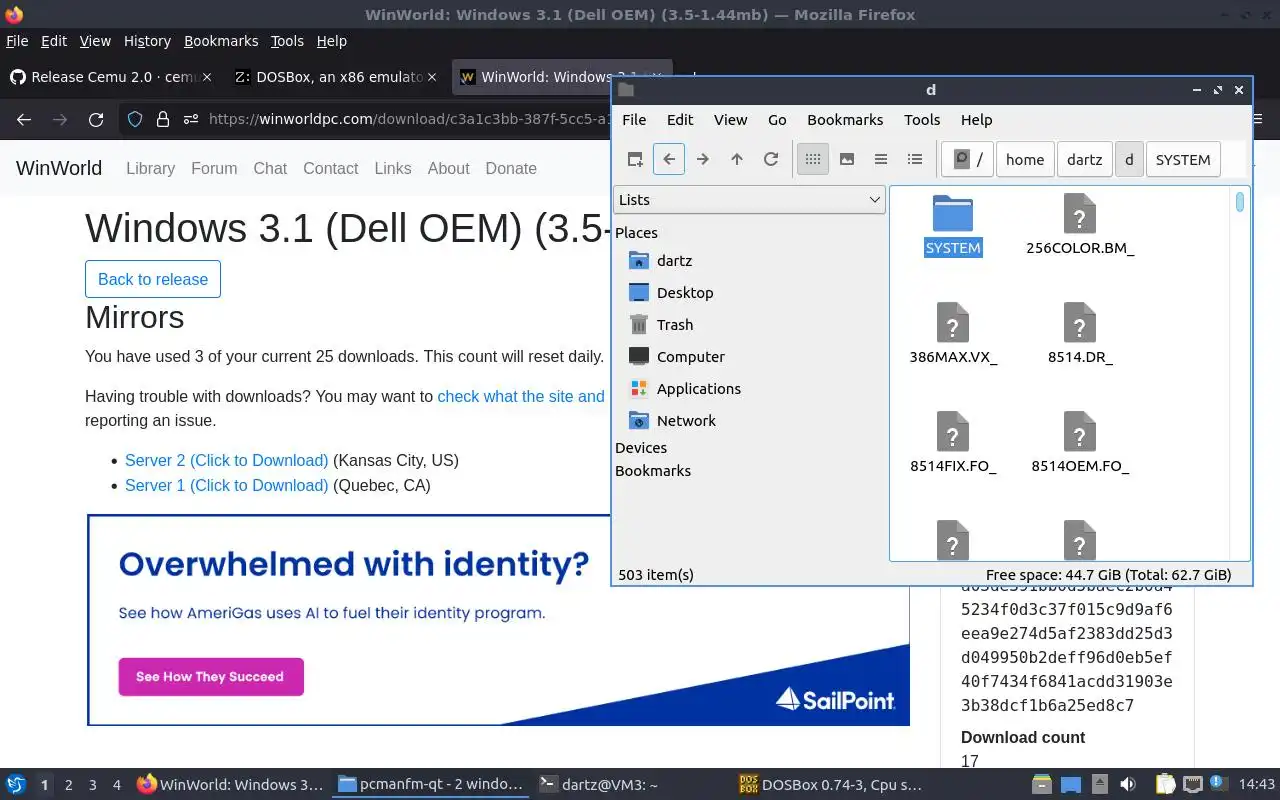Go forward in file manager toolbar

(703, 159)
